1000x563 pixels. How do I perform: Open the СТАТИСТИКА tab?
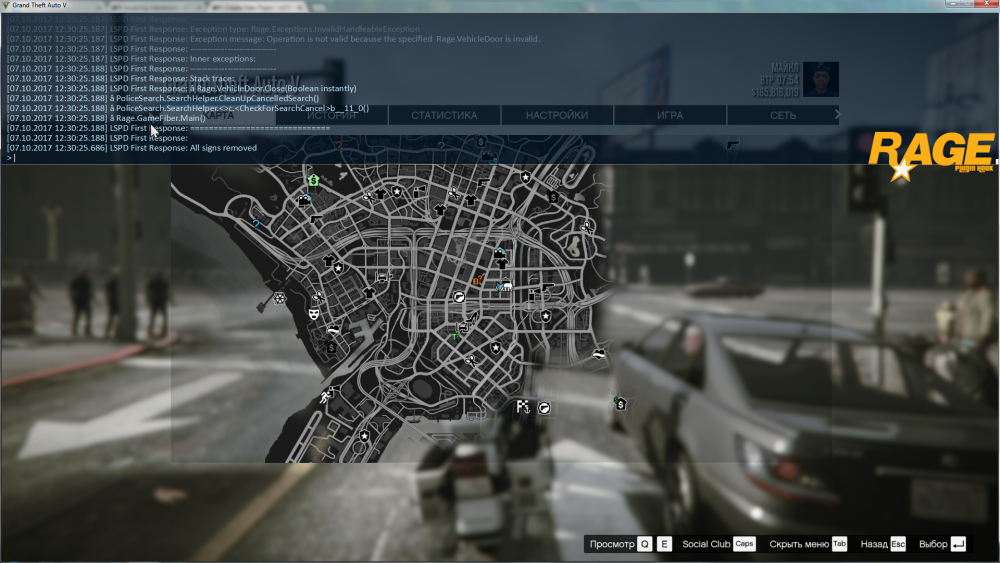(x=444, y=115)
